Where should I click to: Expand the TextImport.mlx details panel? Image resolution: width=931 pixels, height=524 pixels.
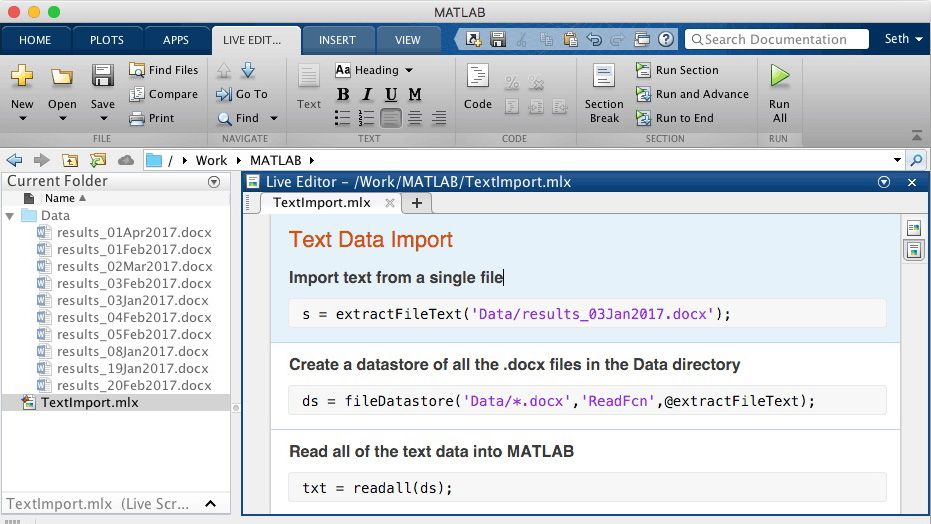pos(210,504)
